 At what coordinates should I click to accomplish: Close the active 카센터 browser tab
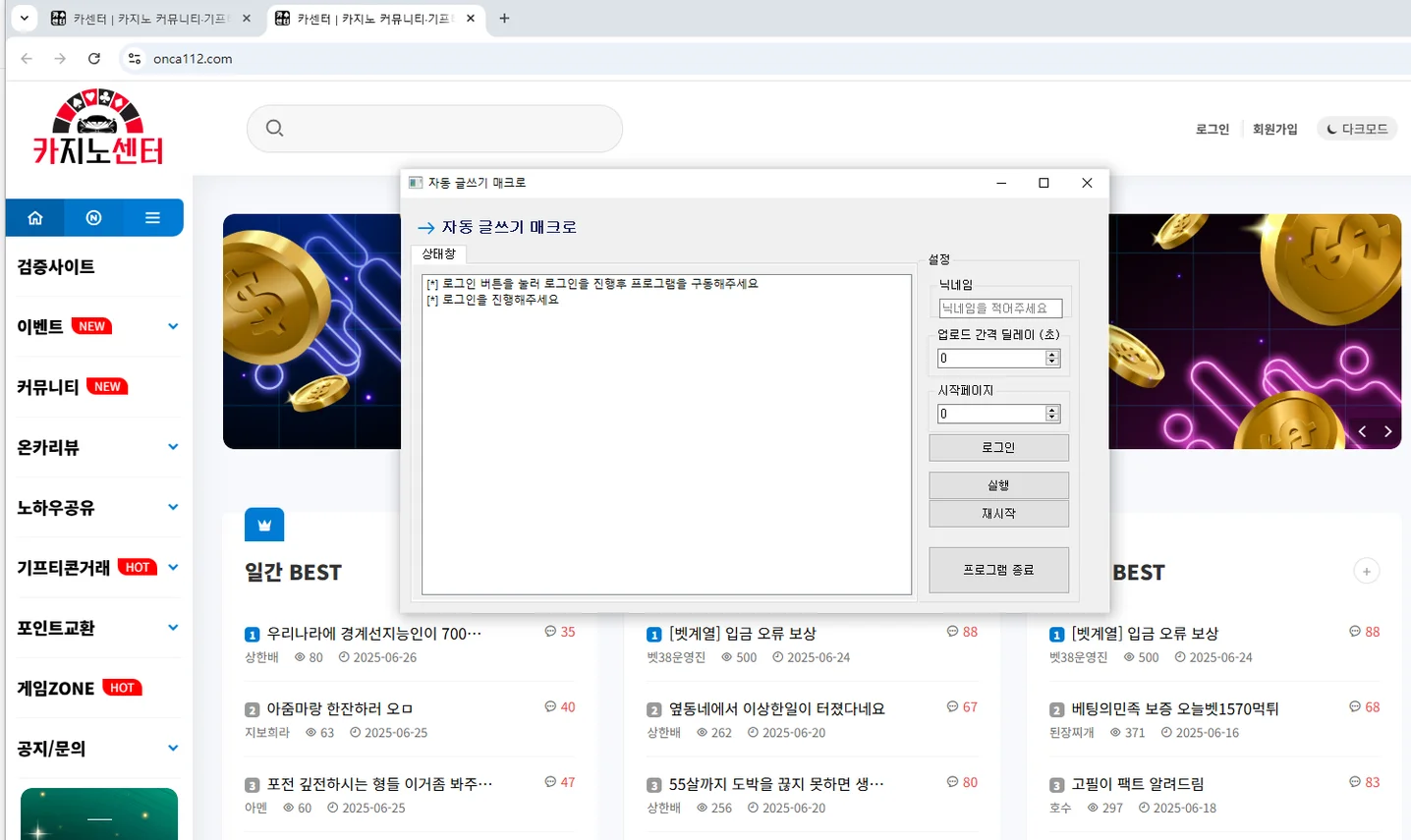click(x=471, y=18)
